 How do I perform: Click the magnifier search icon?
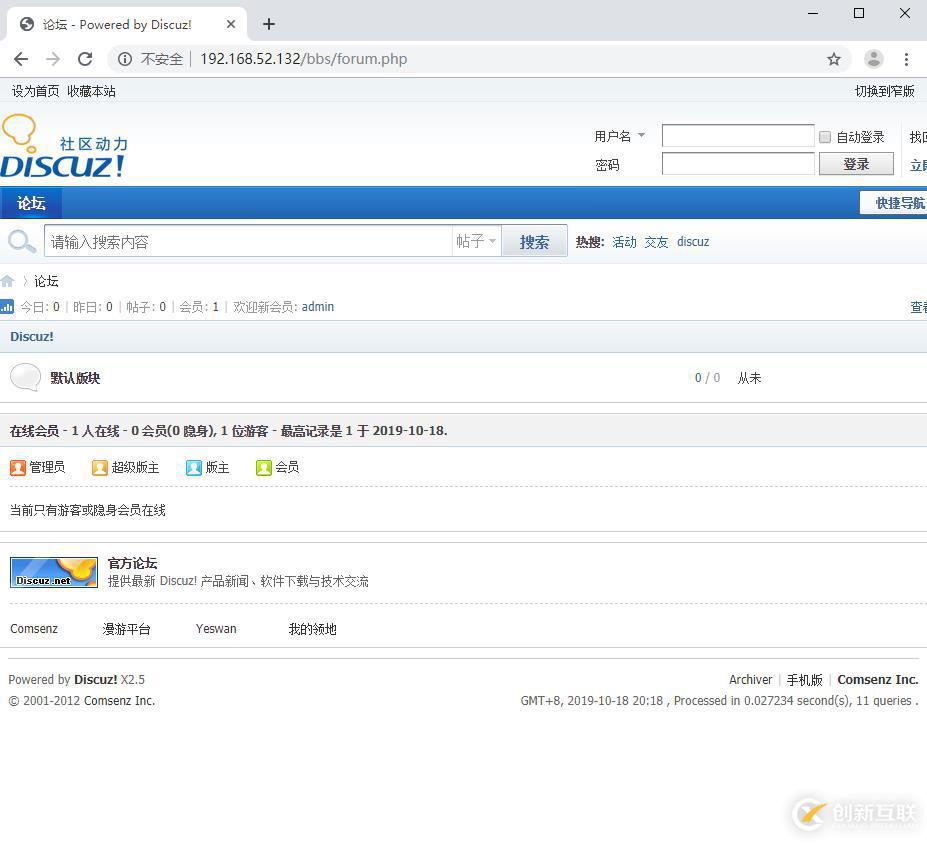click(x=22, y=241)
